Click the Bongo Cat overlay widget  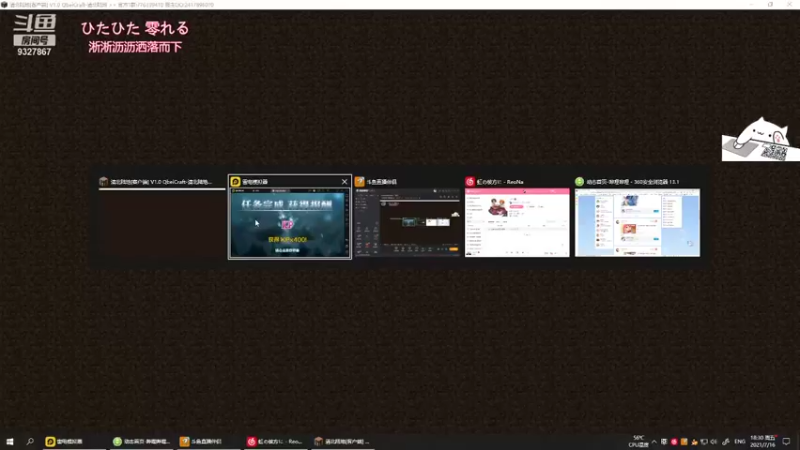pyautogui.click(x=761, y=139)
